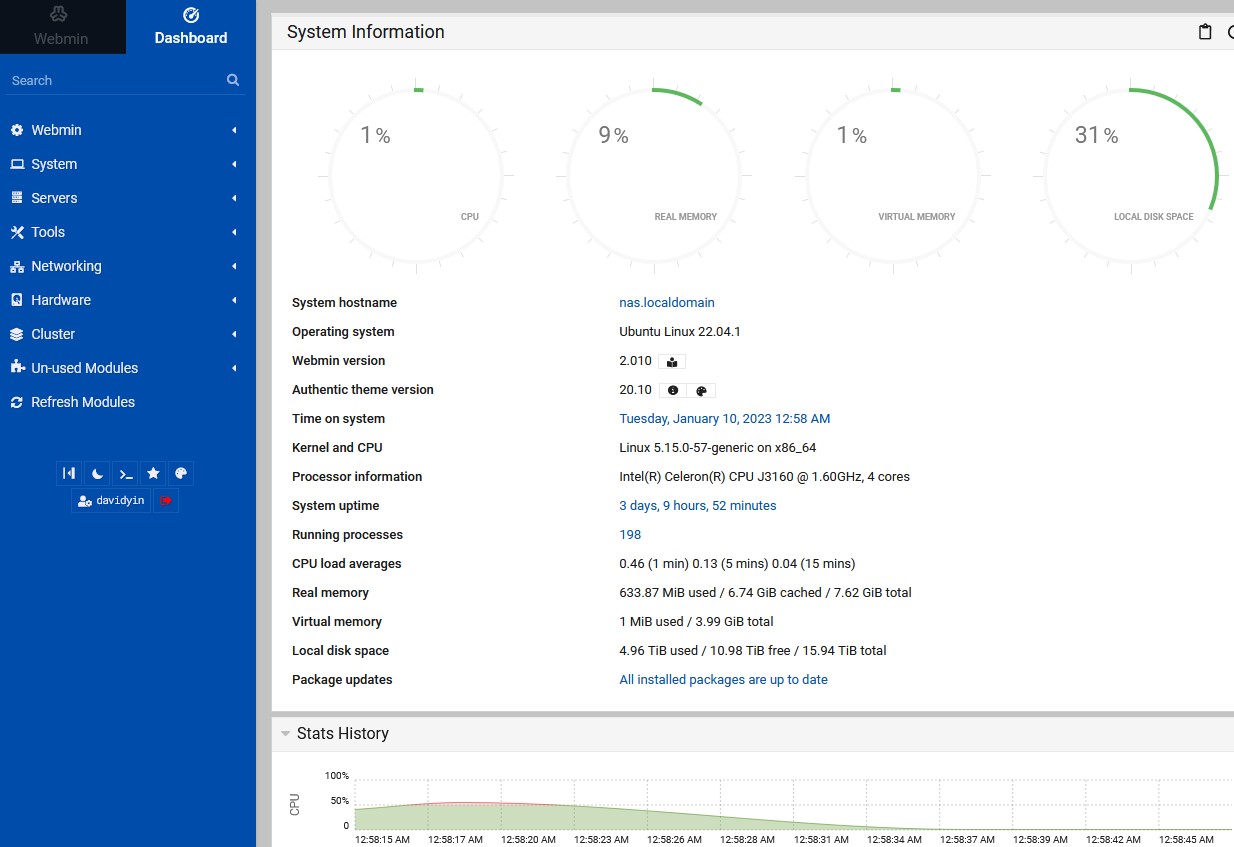Viewport: 1234px width, 847px height.
Task: Collapse the Stats History panel
Action: coord(286,733)
